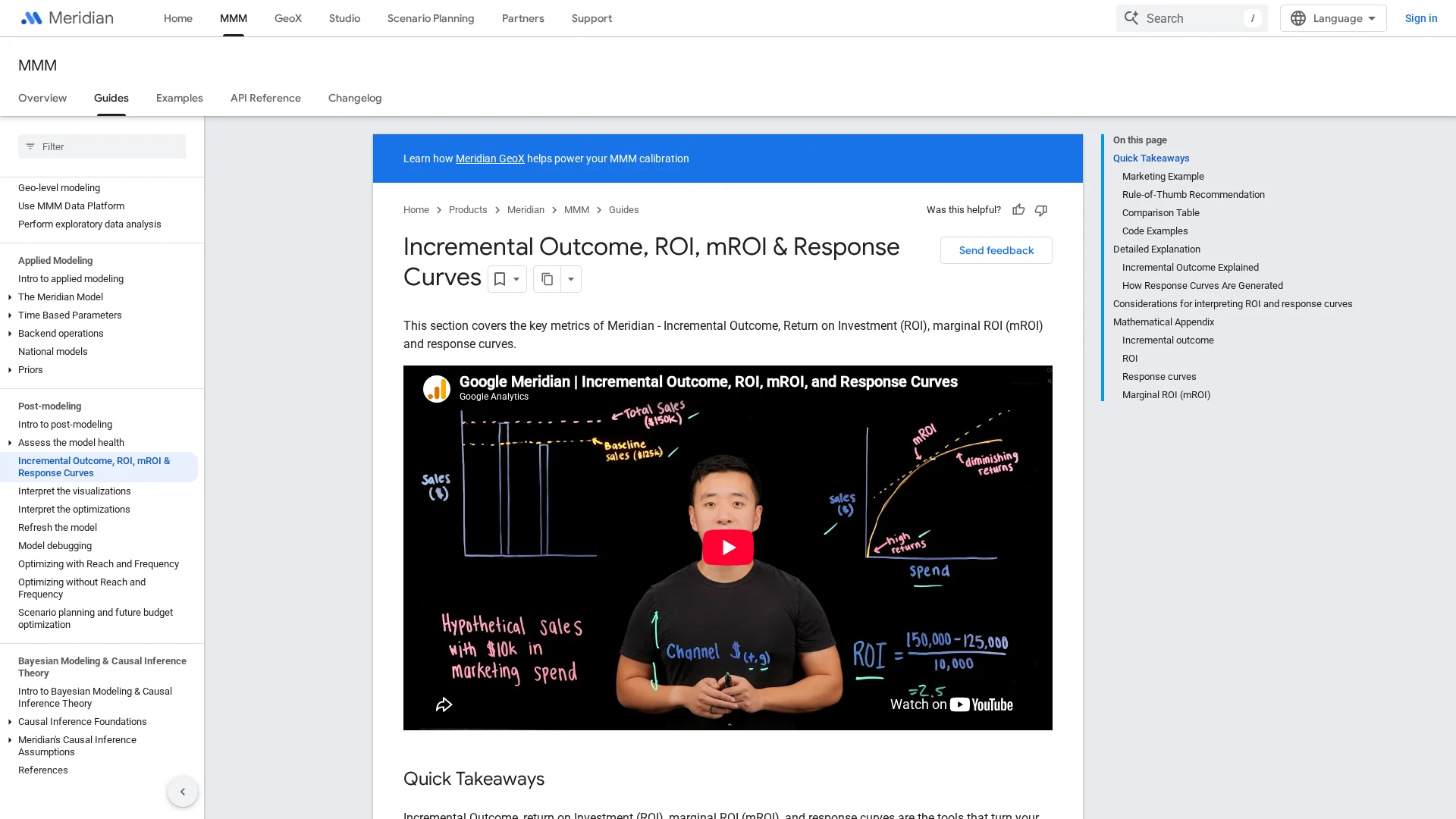Open bookmark options dropdown arrow
This screenshot has height=819, width=1456.
click(x=516, y=279)
